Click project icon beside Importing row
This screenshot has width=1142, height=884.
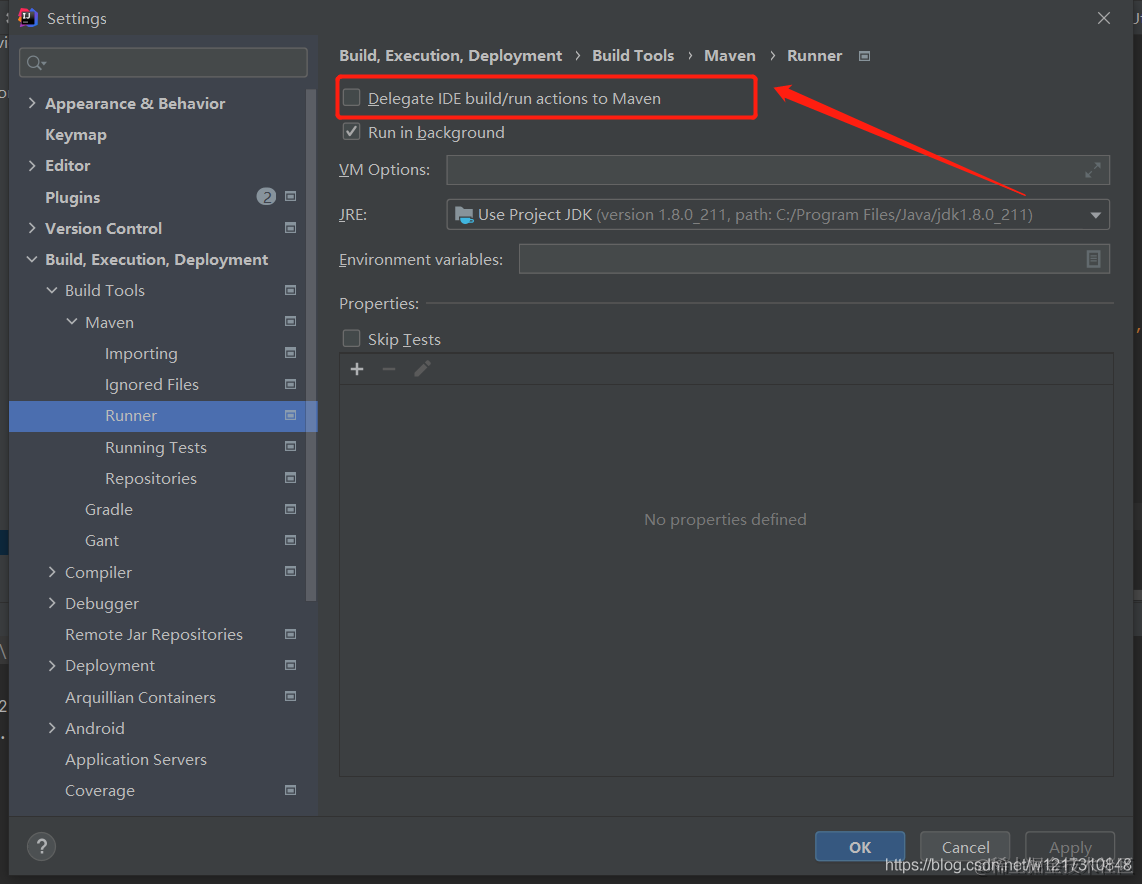[291, 353]
